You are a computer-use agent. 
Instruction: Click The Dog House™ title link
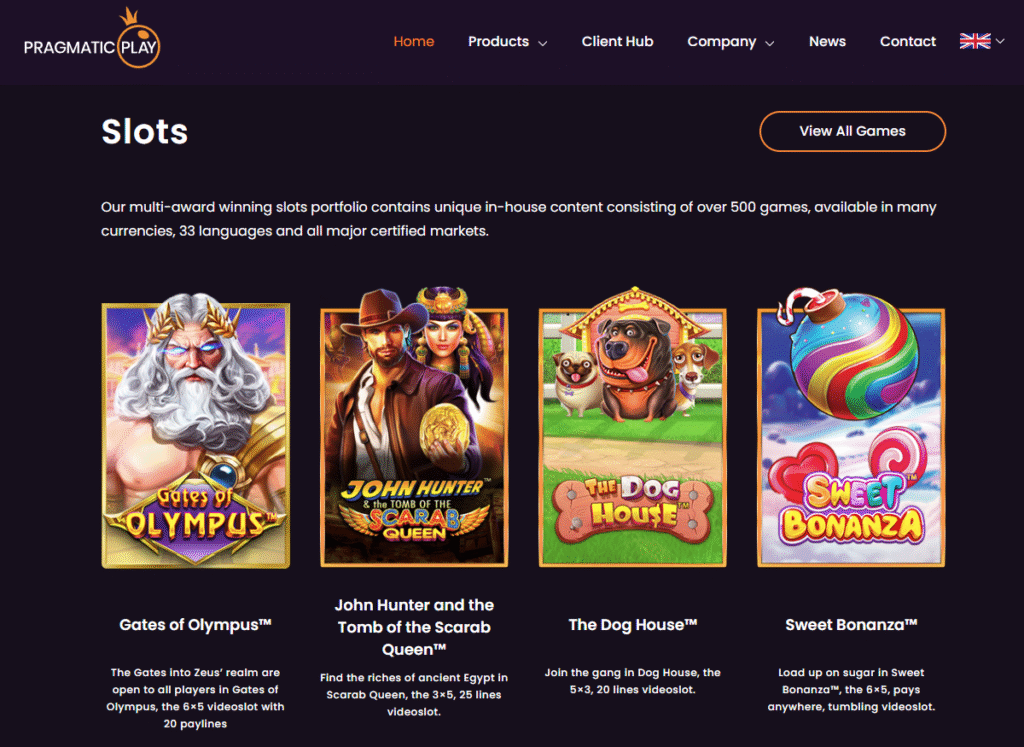633,625
